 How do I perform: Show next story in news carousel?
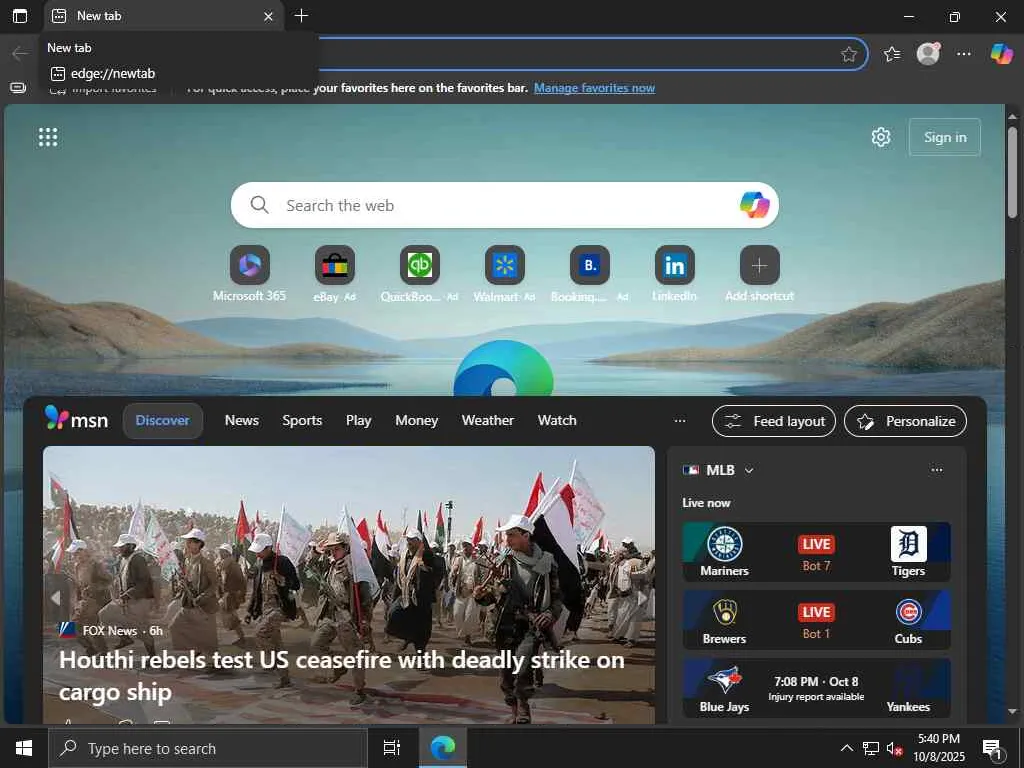pos(642,597)
